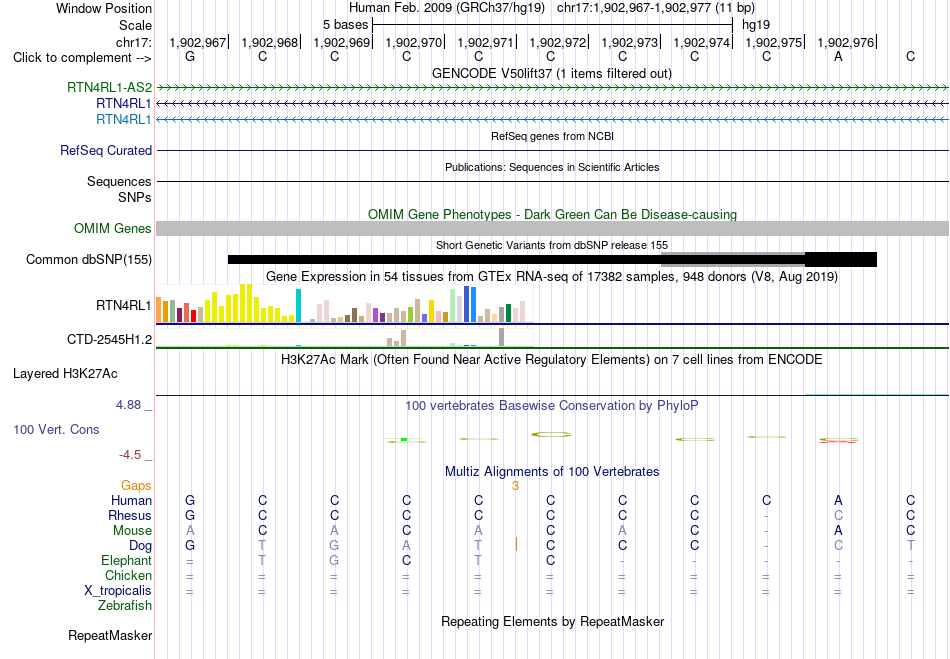Select the Elephant species label
950x659 pixels.
(127, 560)
